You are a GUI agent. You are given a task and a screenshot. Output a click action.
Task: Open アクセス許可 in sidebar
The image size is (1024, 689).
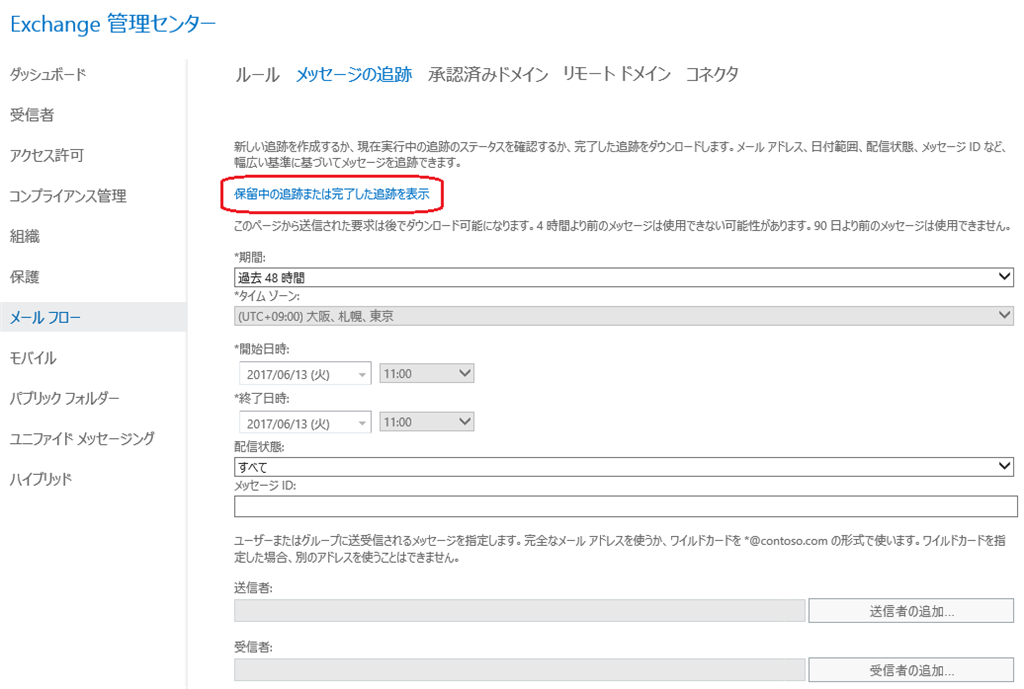click(46, 155)
